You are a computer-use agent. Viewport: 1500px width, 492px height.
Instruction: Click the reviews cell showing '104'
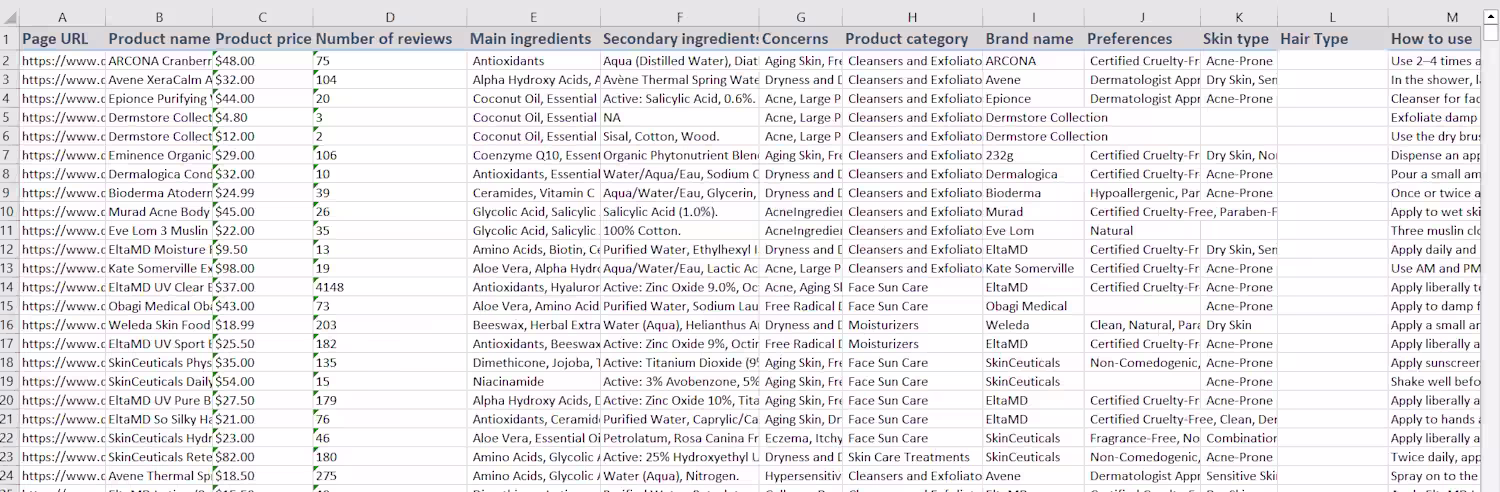(x=390, y=80)
